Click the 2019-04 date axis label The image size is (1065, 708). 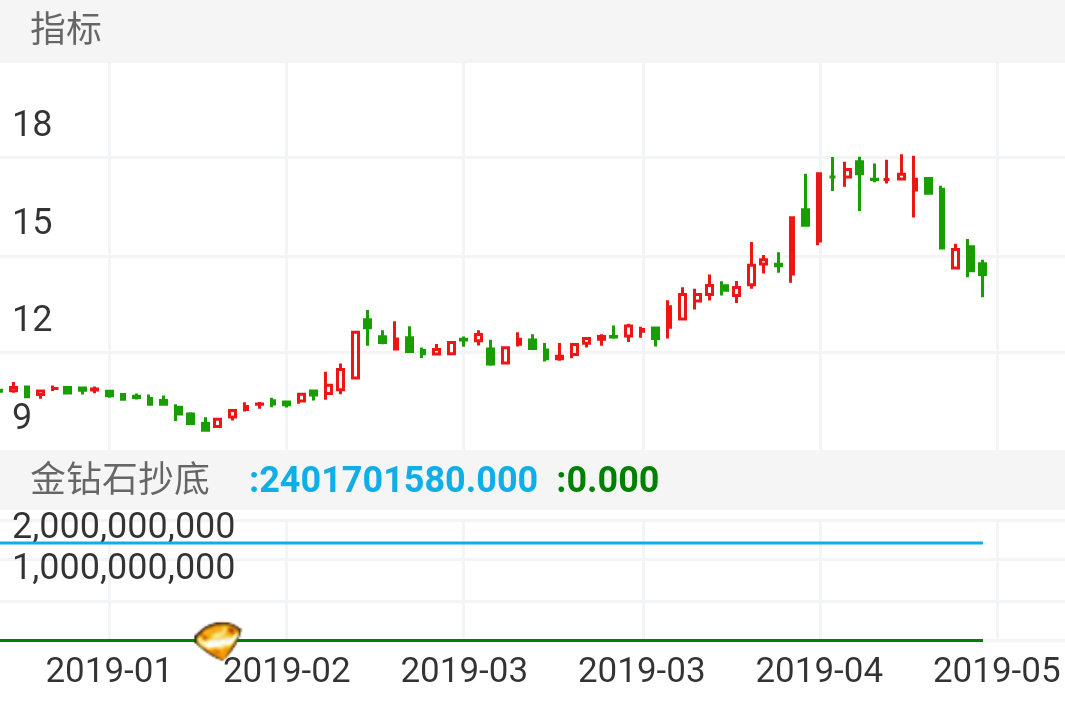click(820, 670)
